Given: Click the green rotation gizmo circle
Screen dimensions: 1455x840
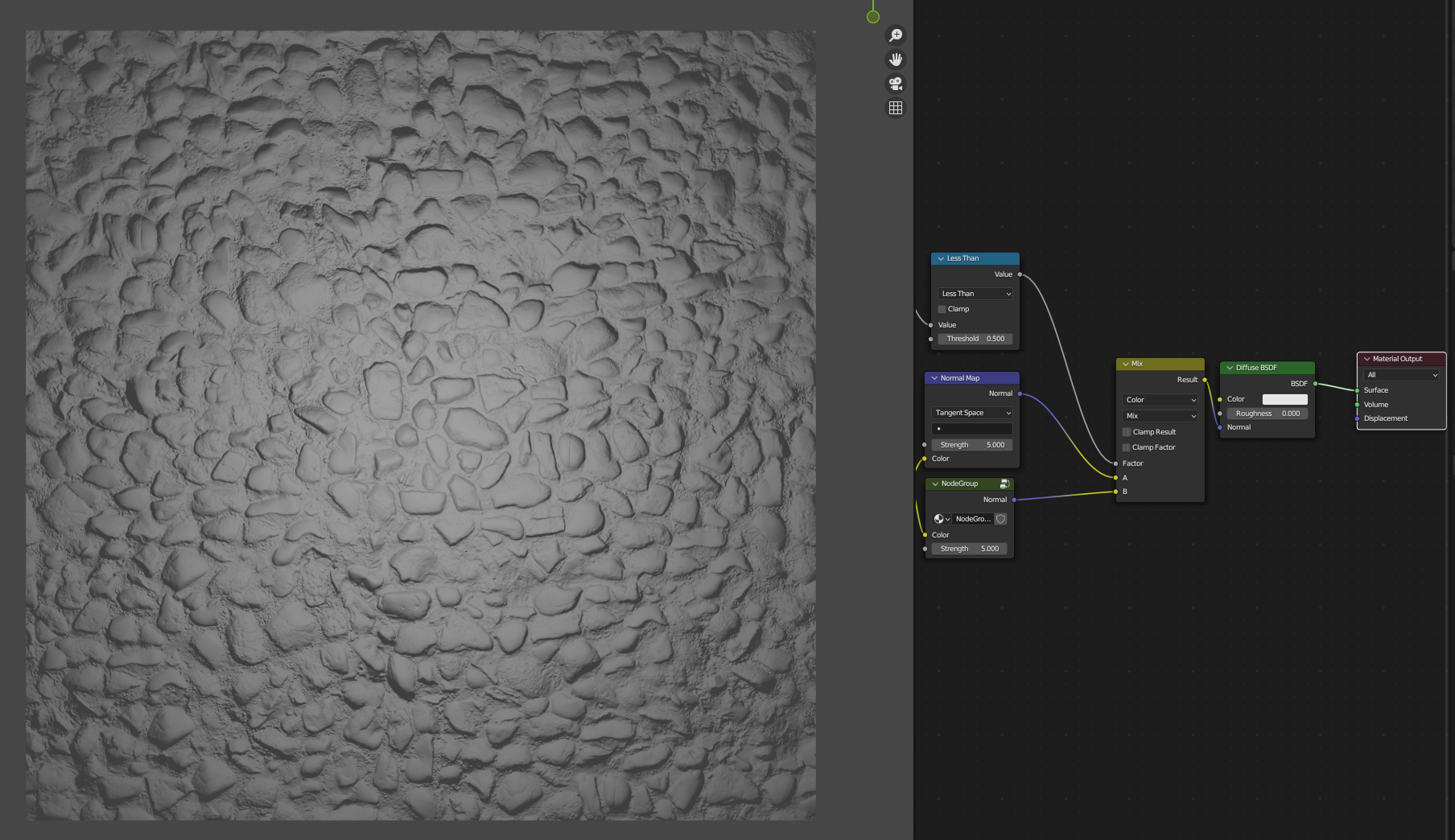Looking at the screenshot, I should [873, 16].
